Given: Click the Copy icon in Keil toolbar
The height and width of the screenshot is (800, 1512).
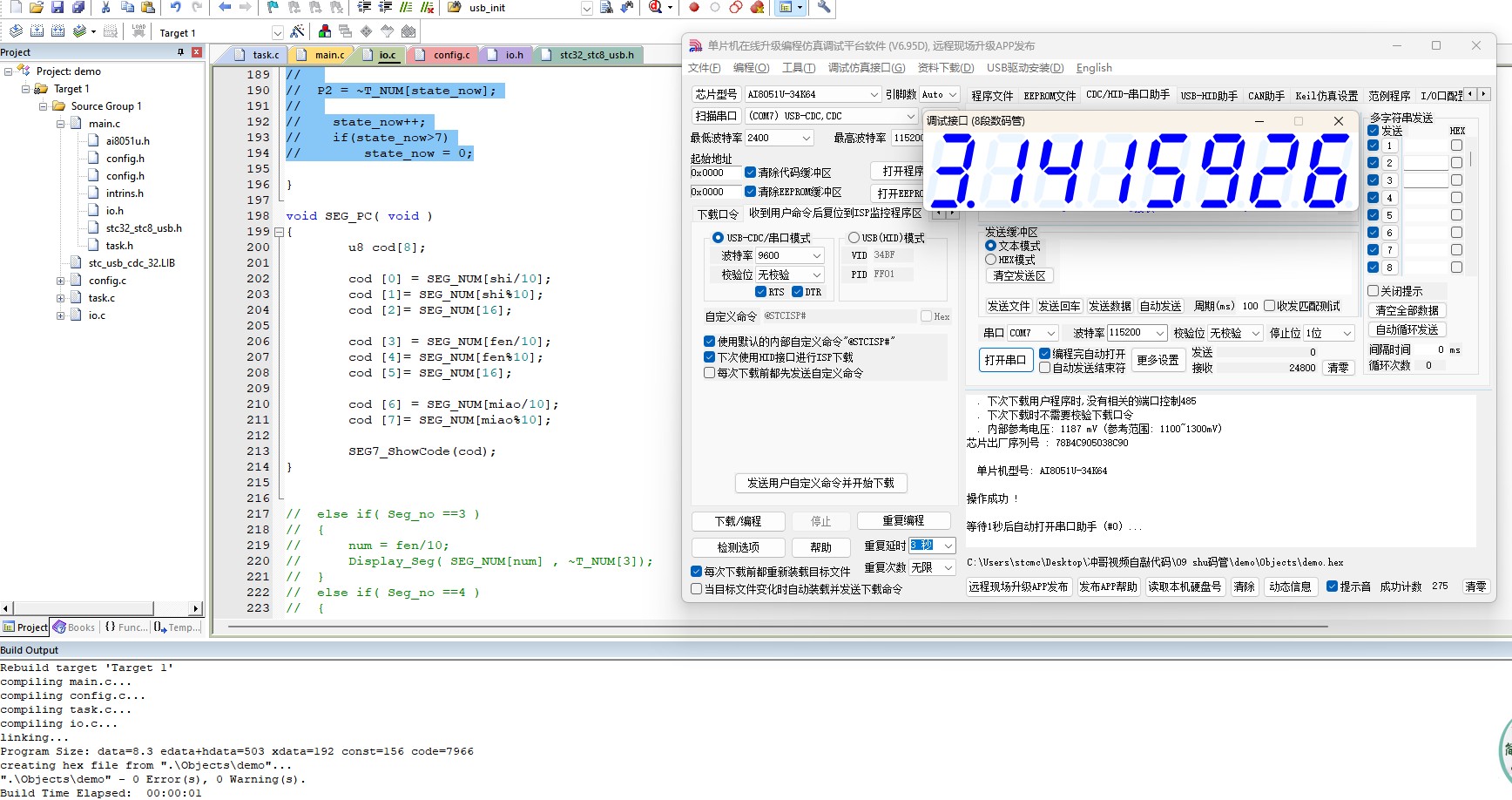Looking at the screenshot, I should (127, 7).
